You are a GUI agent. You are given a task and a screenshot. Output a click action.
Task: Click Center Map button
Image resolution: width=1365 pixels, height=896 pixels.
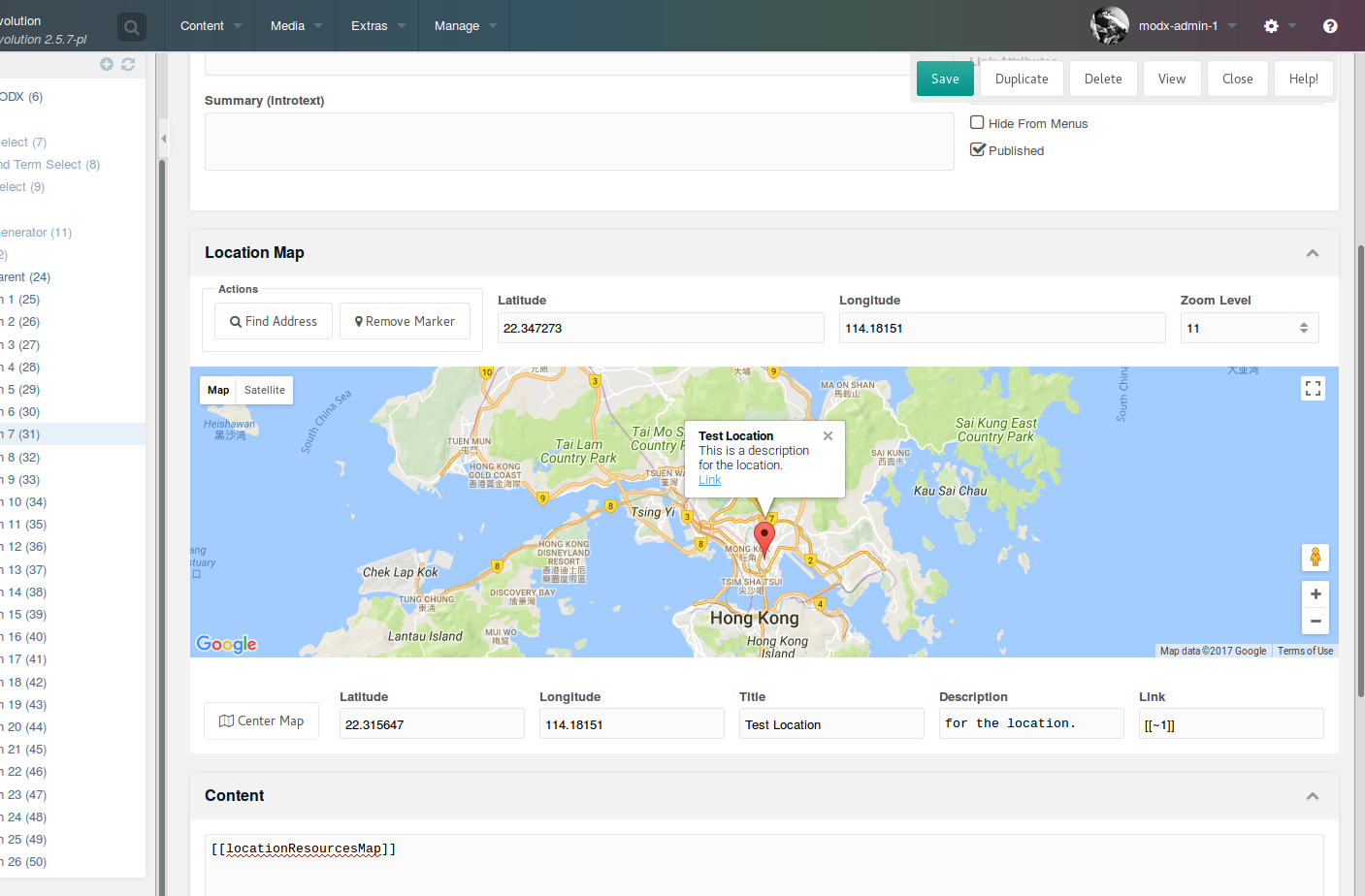point(261,720)
